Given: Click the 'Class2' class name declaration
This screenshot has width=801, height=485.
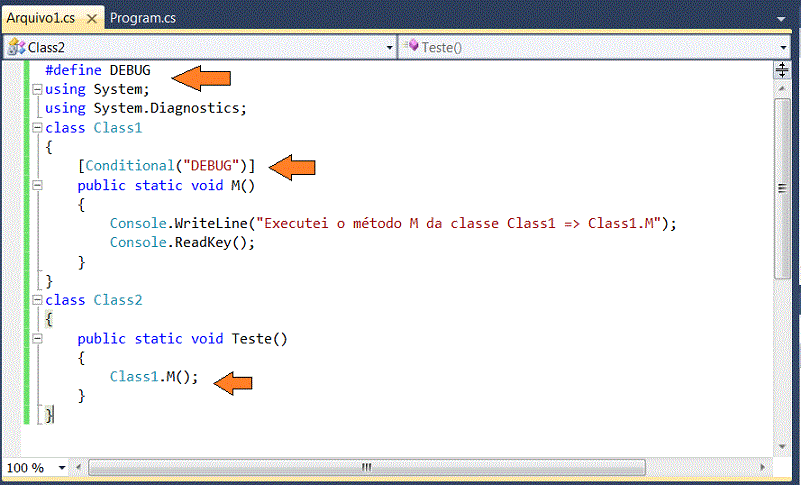Looking at the screenshot, I should click(117, 300).
